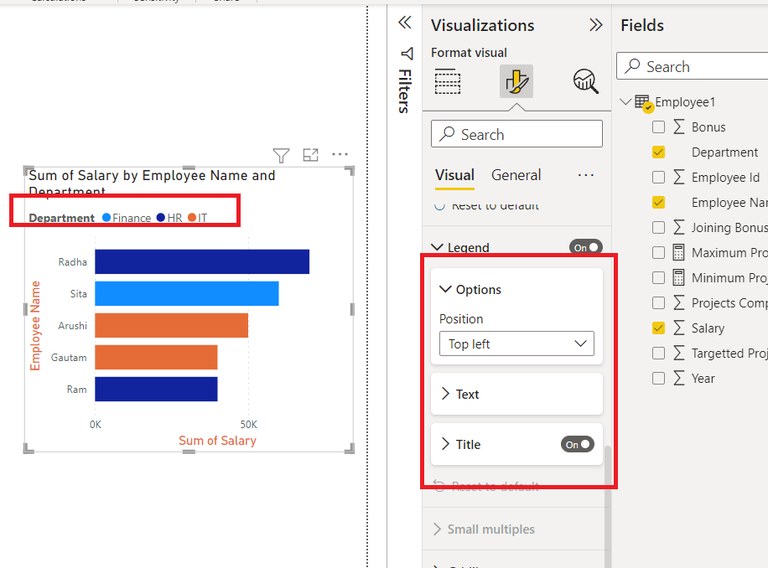Screen dimensions: 768x568
Task: Select Sita's bar in the chart
Action: (187, 293)
